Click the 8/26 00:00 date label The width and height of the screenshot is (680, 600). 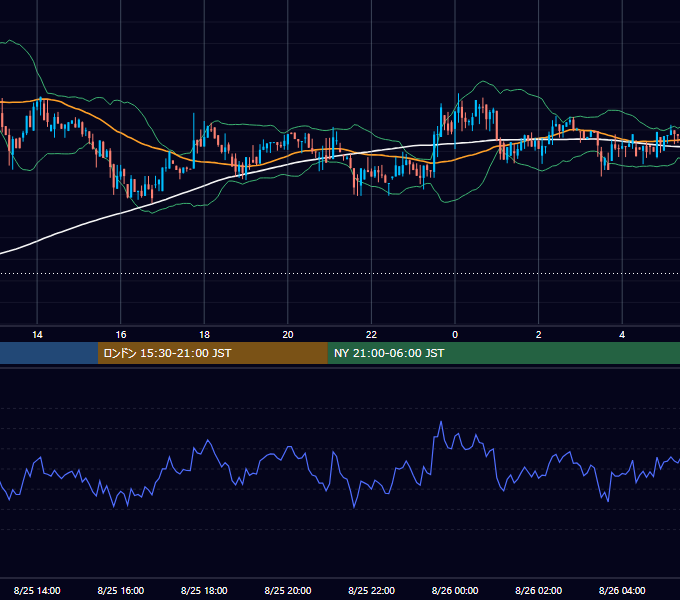[x=455, y=590]
